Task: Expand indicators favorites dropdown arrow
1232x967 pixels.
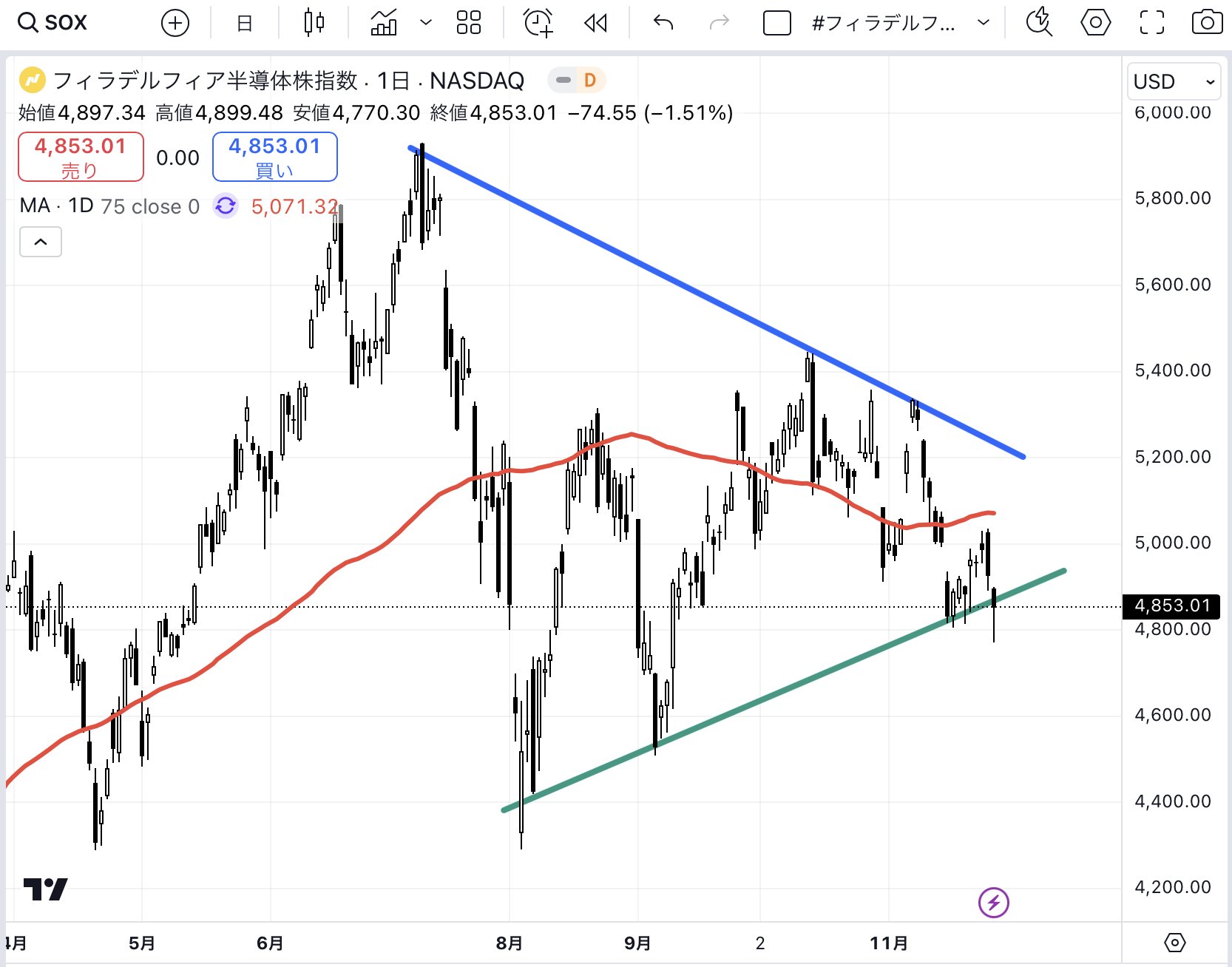Action: 426,23
